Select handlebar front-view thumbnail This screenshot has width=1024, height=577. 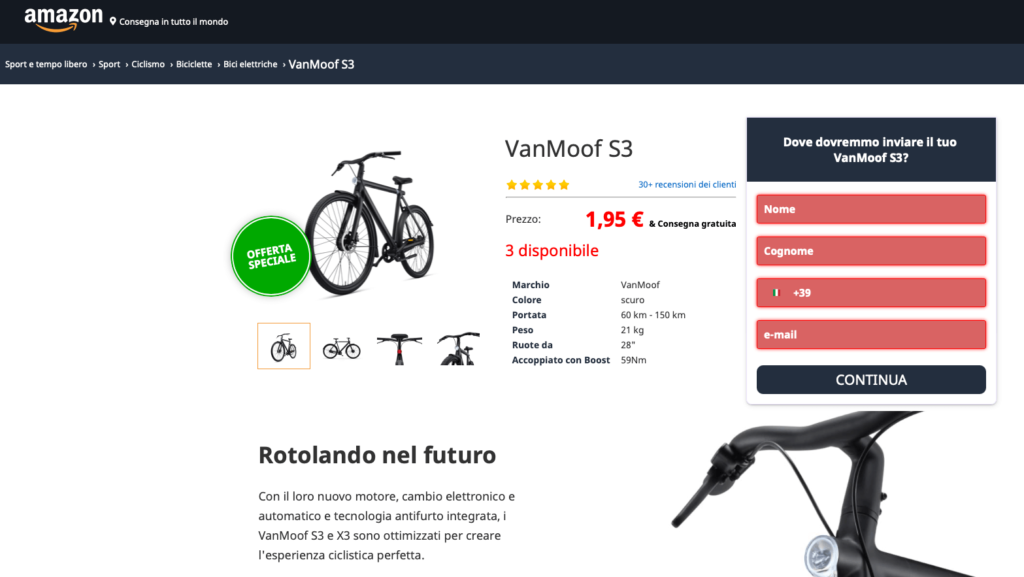tap(399, 349)
